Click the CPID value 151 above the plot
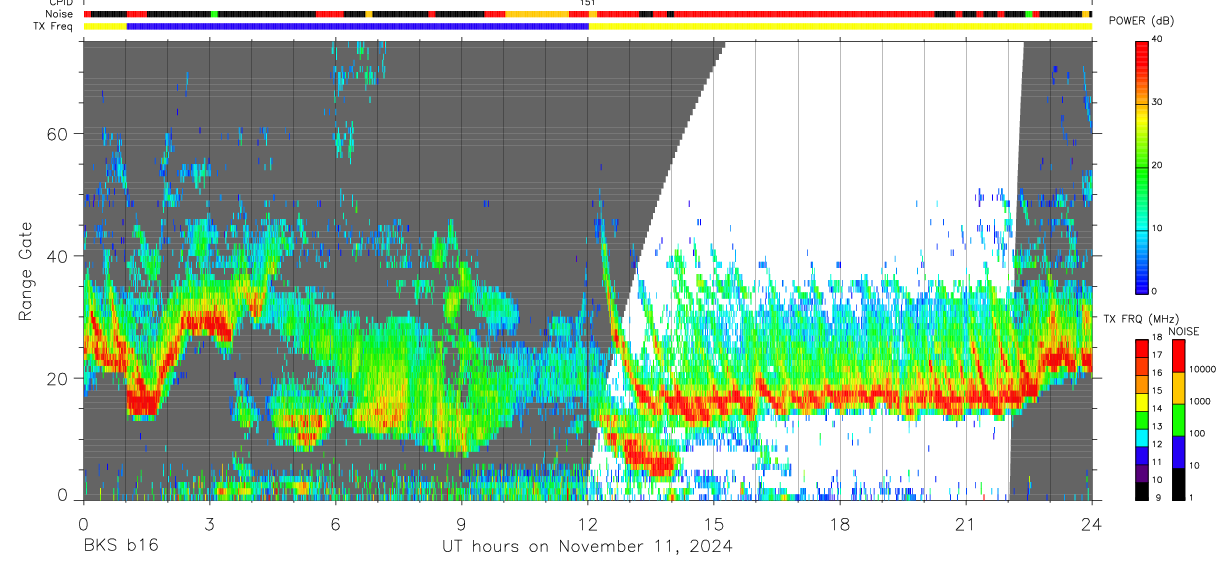Screen dimensions: 1228x567 pos(588,3)
